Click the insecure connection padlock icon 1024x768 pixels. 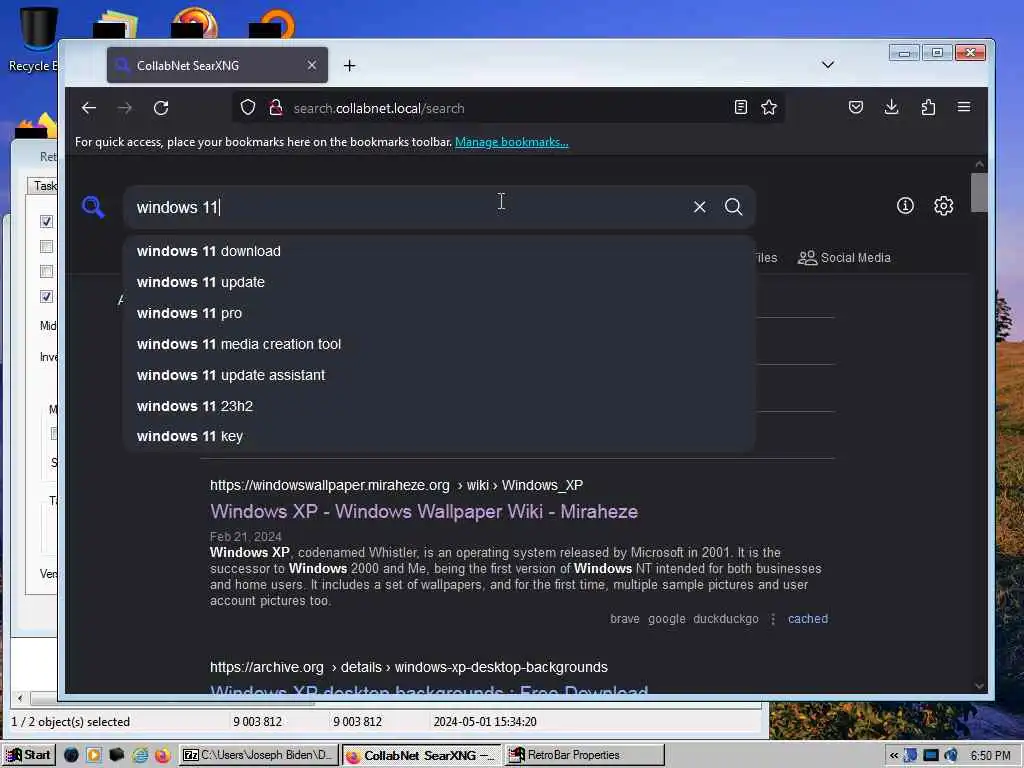276,107
